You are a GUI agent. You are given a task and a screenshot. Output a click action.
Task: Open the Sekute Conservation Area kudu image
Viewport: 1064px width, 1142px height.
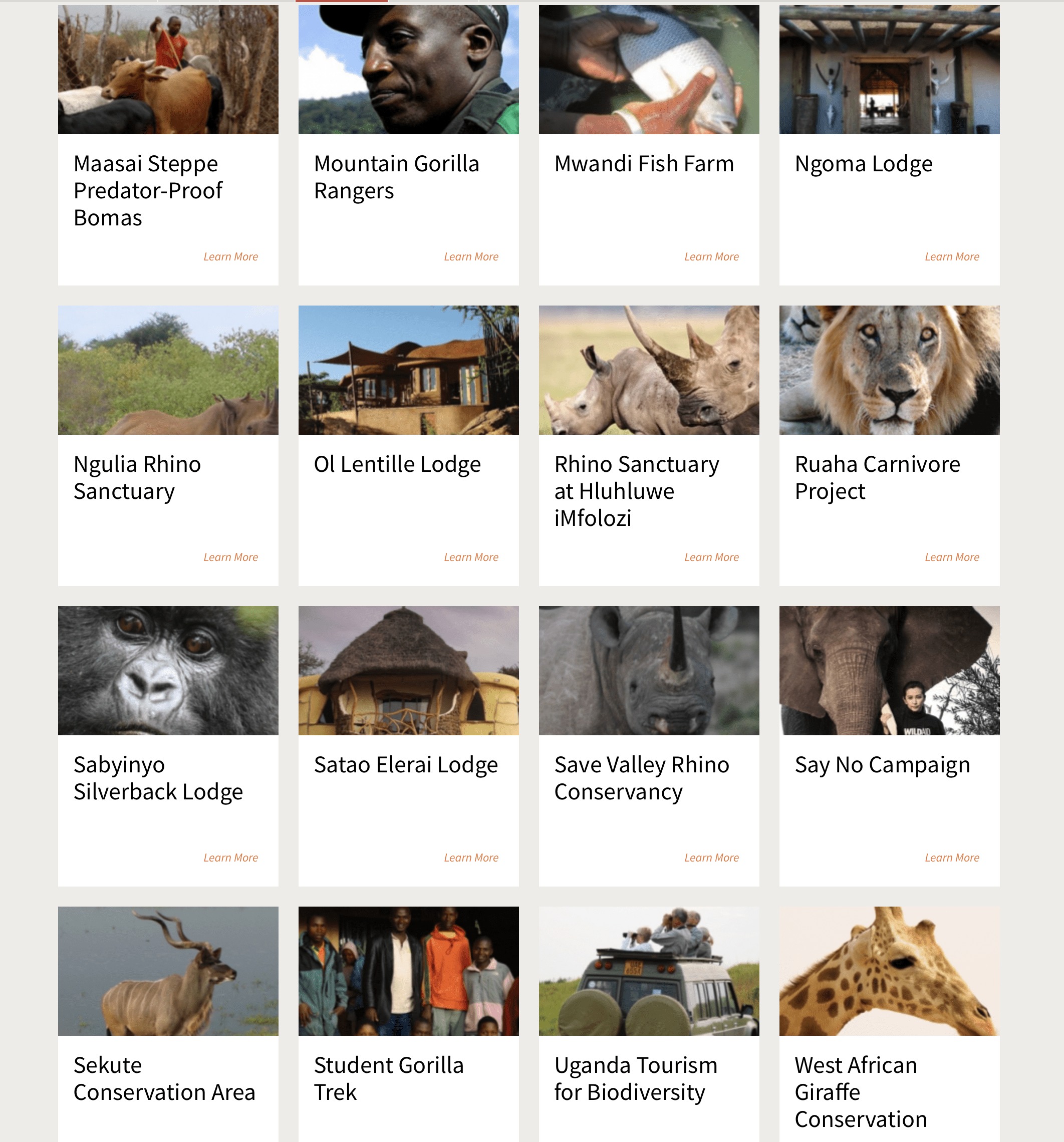(x=168, y=971)
